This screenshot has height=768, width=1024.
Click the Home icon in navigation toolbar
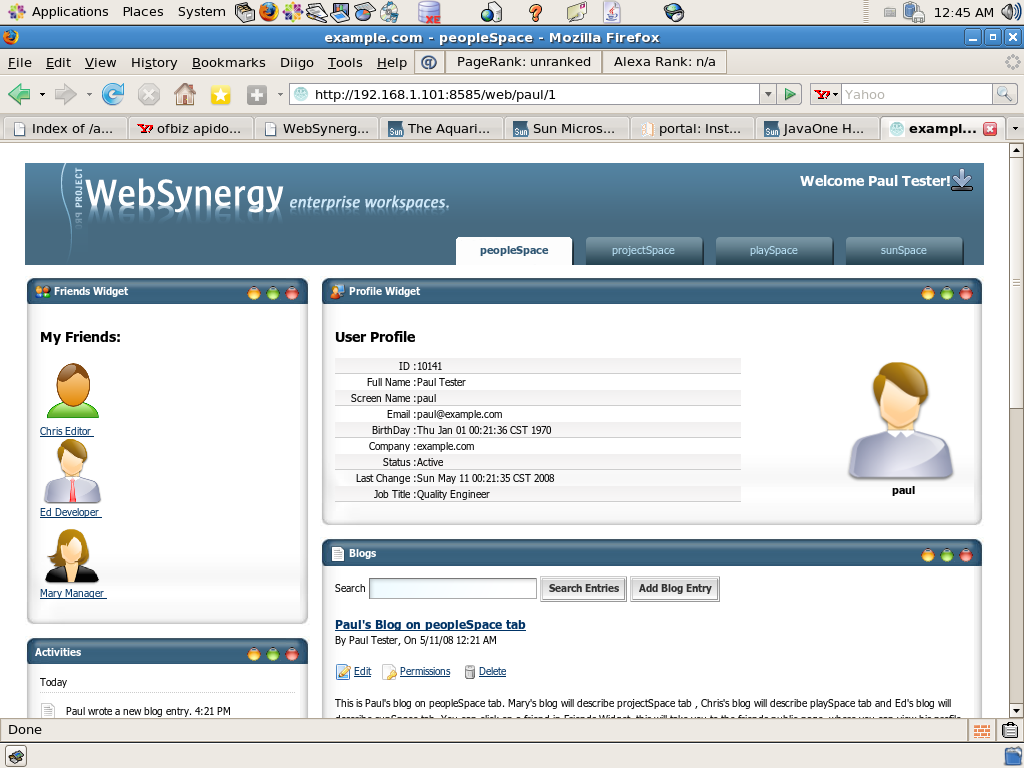(x=184, y=94)
